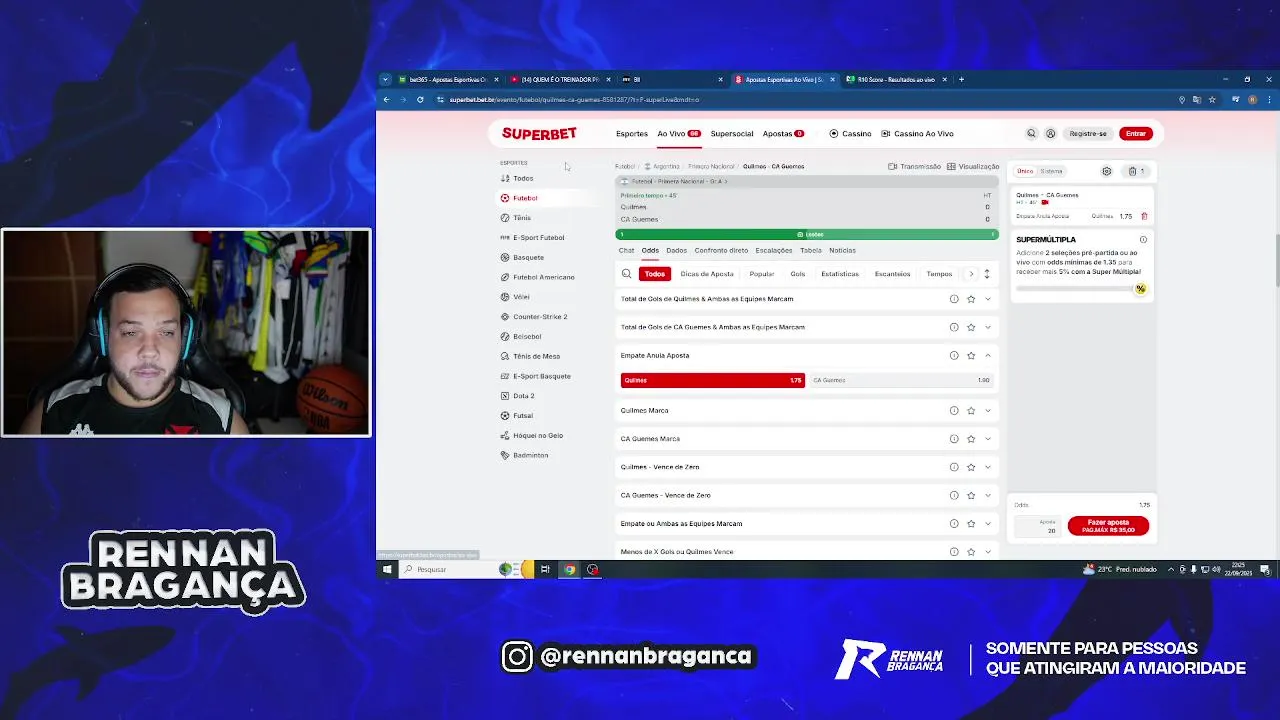Switch to Confronto direto tab

point(721,250)
